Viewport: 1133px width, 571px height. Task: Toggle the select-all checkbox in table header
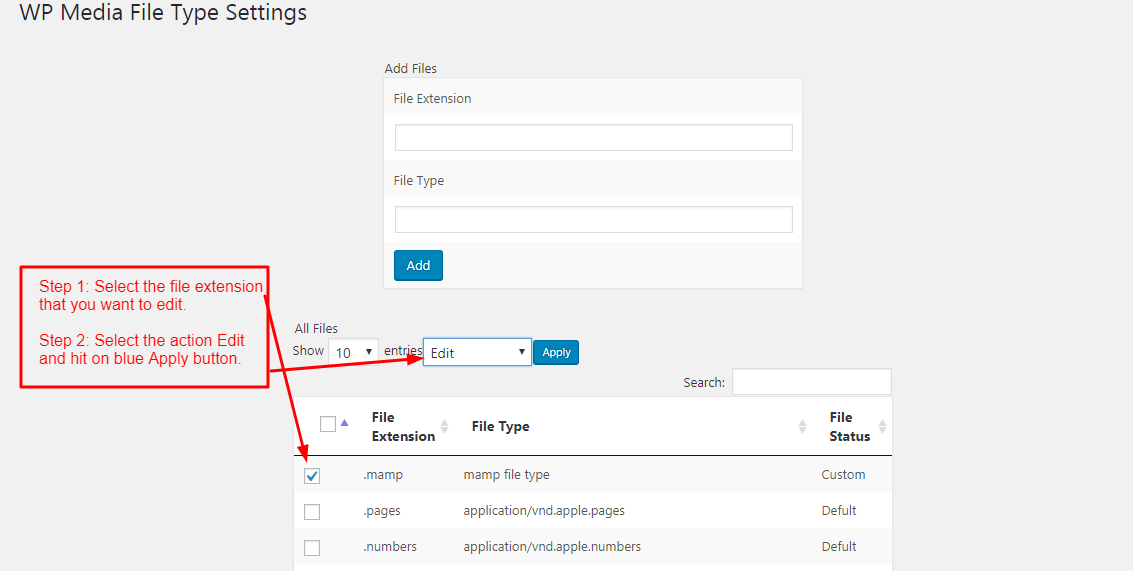click(328, 424)
